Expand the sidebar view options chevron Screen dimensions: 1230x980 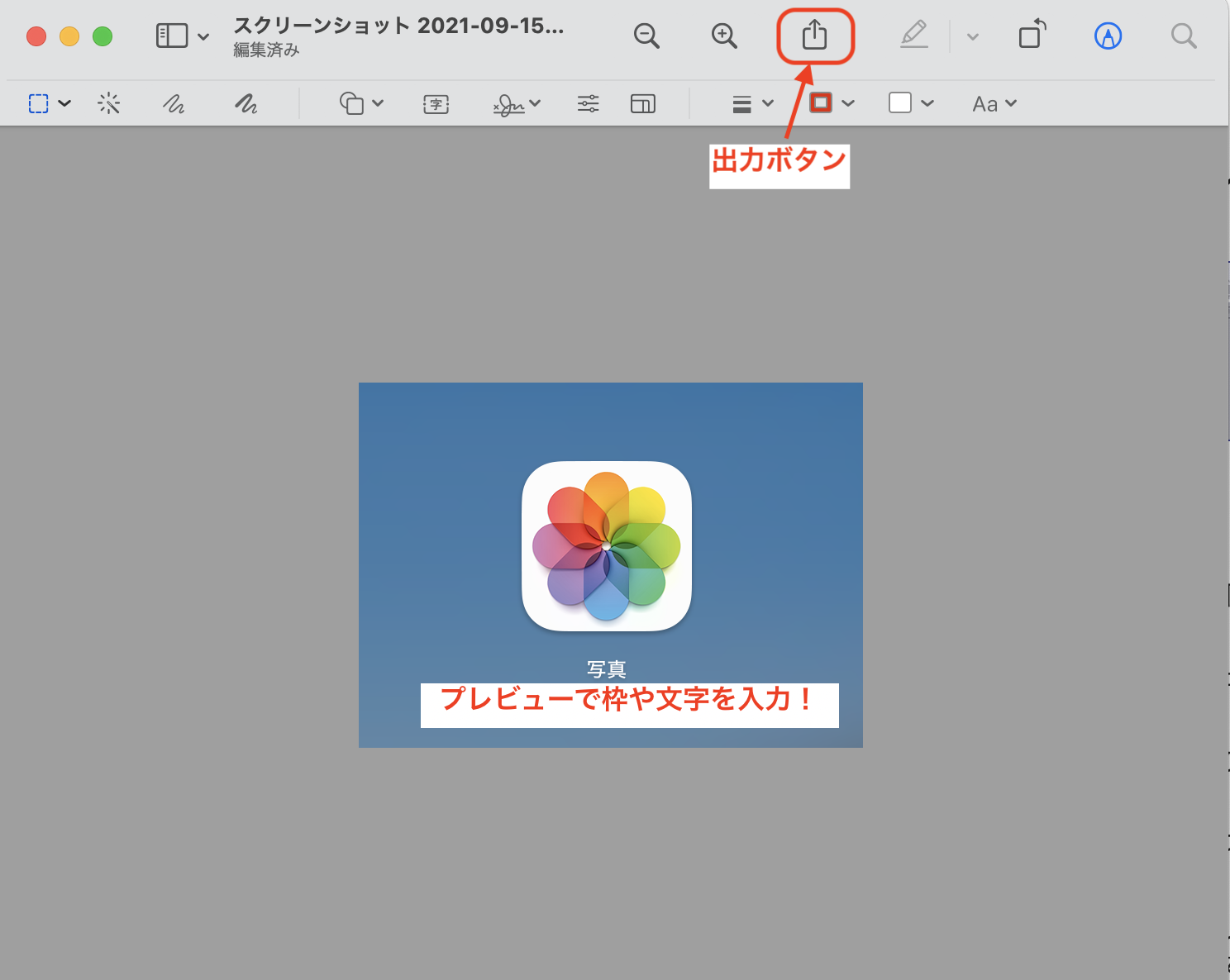point(203,36)
